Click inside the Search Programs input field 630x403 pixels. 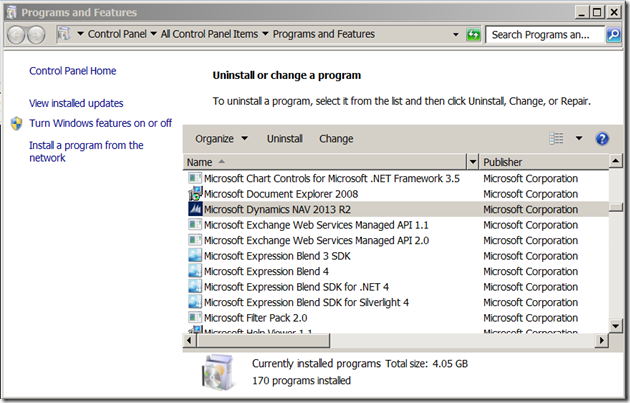pos(544,35)
